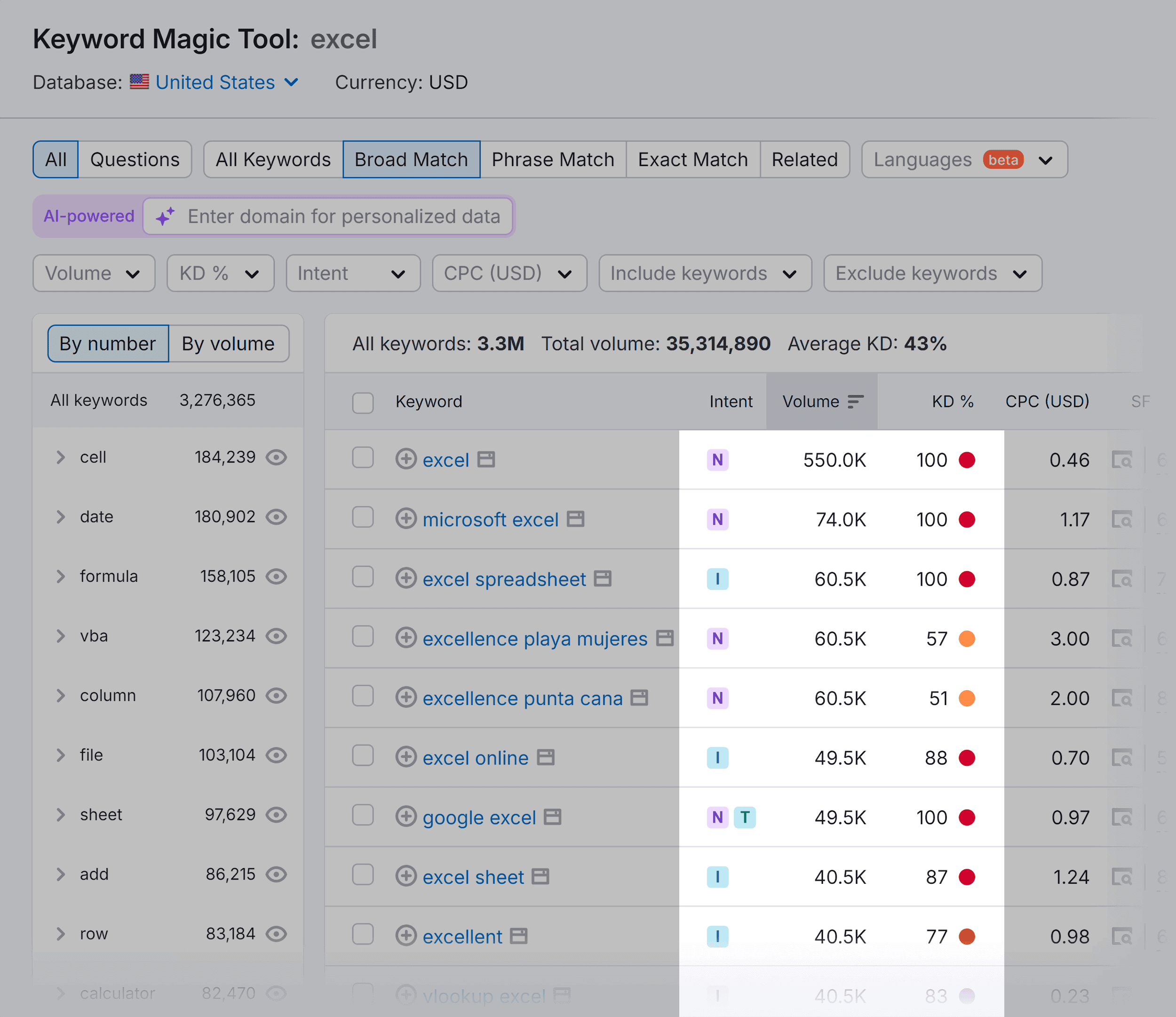View SERP snapshot icon in 'excel online' row
Viewport: 1176px width, 1017px height.
[x=1121, y=758]
